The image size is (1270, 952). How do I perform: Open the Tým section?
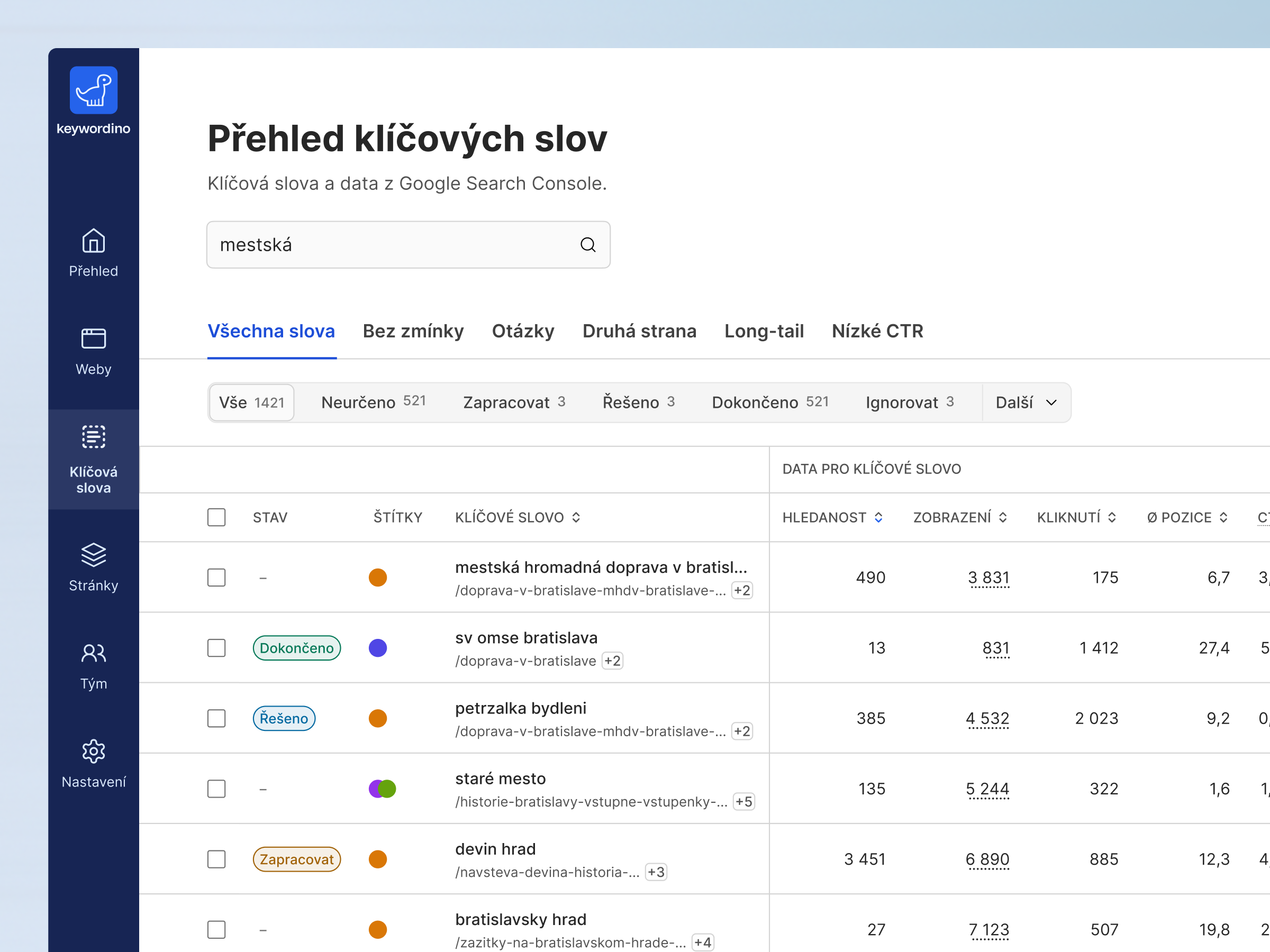(93, 654)
